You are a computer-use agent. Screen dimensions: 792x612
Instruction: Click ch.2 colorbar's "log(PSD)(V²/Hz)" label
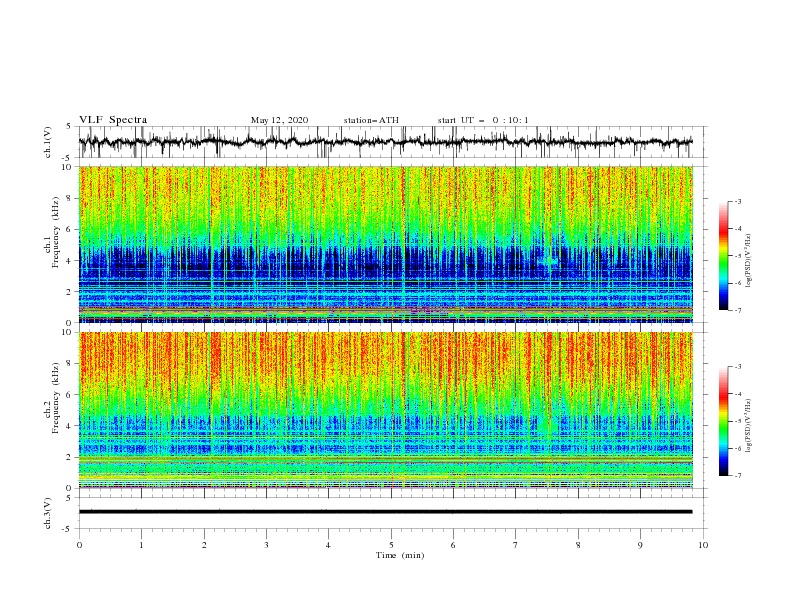tap(749, 425)
